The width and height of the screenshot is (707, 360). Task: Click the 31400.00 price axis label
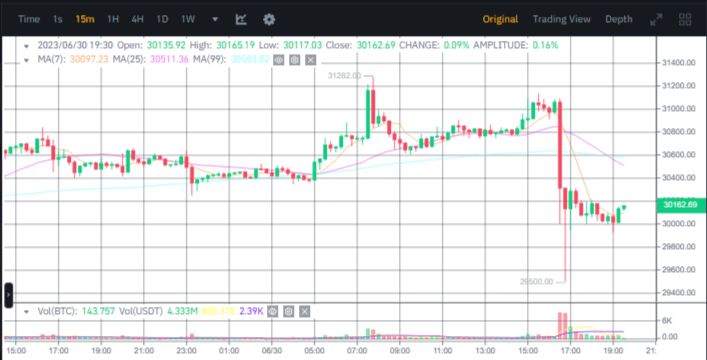[678, 63]
